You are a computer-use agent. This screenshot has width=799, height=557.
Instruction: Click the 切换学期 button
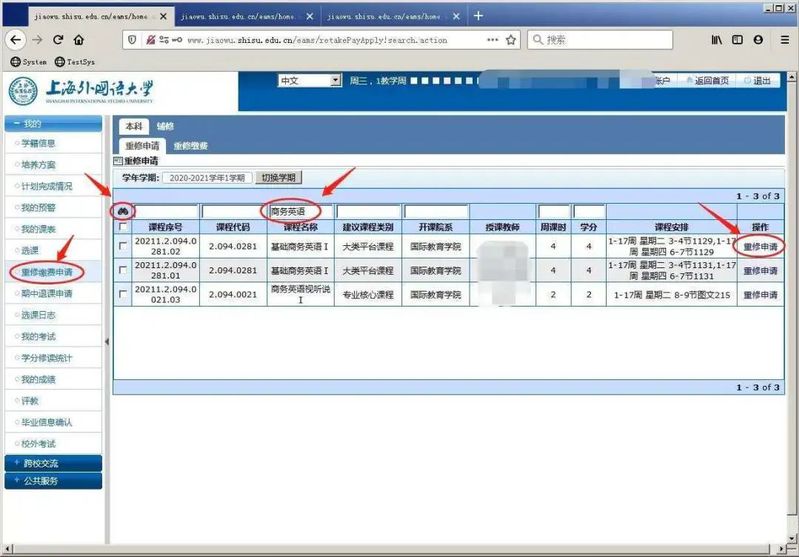277,177
